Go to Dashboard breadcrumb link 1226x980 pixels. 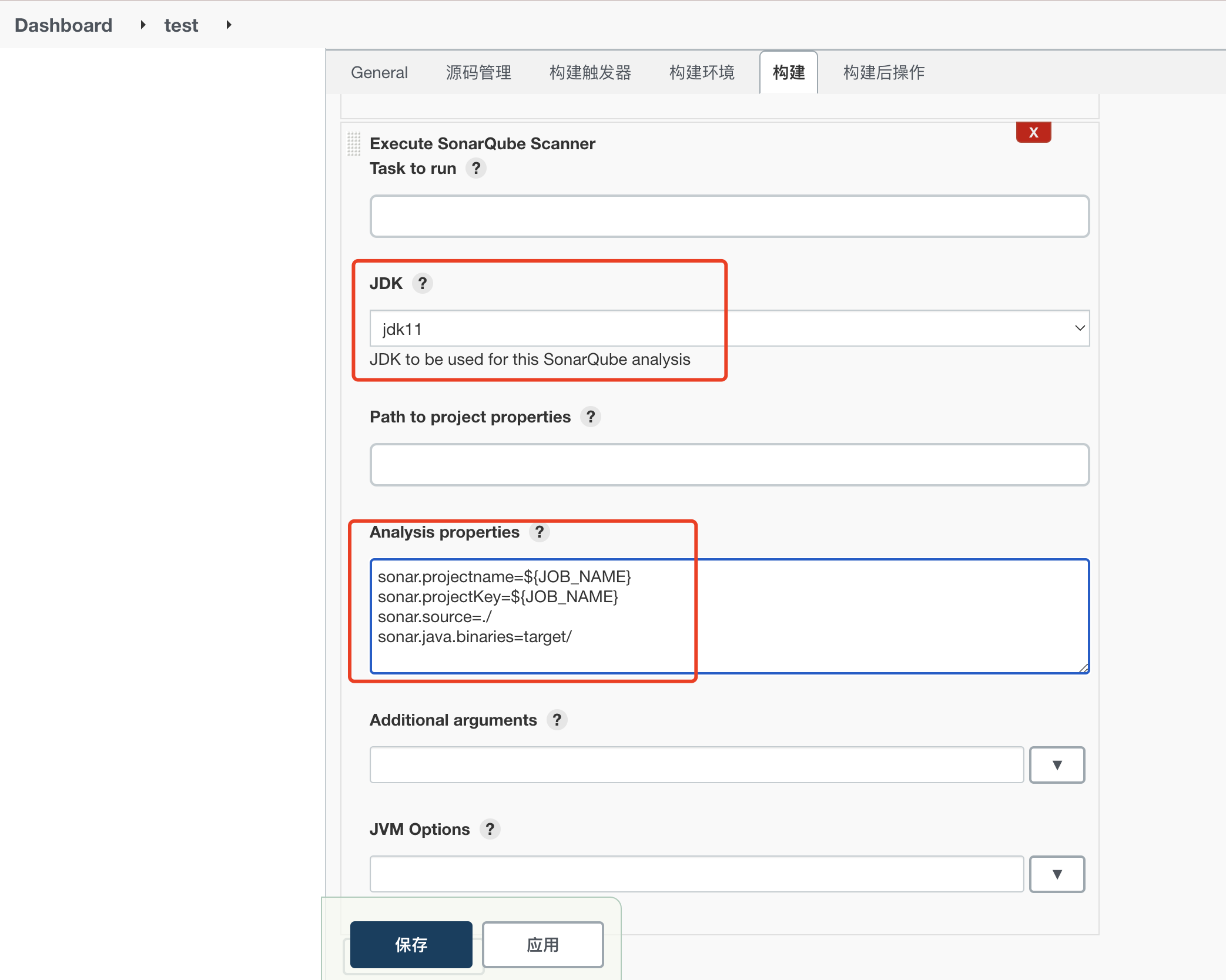coord(63,25)
